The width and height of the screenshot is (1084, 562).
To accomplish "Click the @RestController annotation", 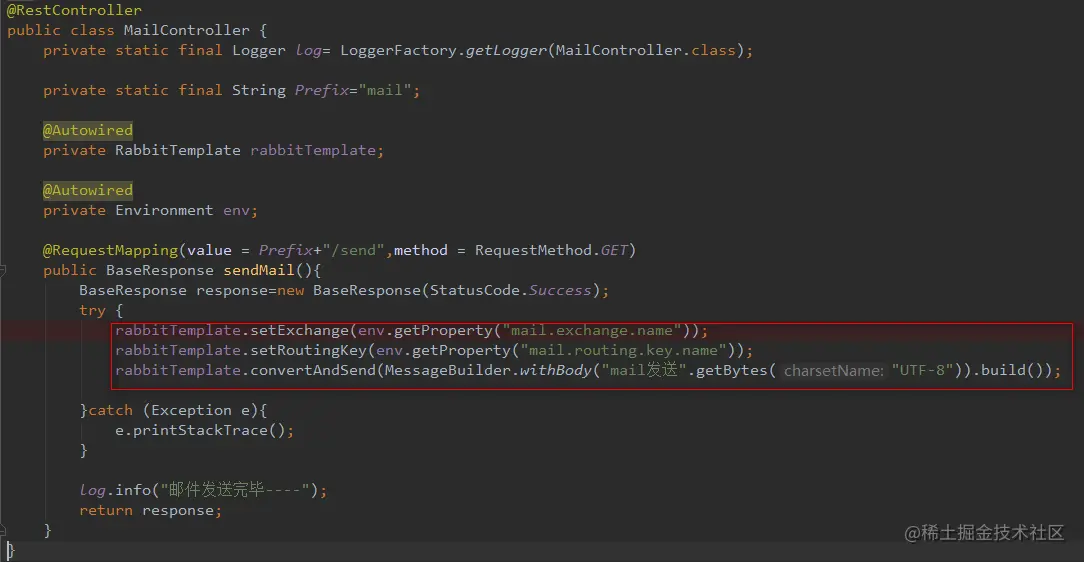I will 74,10.
